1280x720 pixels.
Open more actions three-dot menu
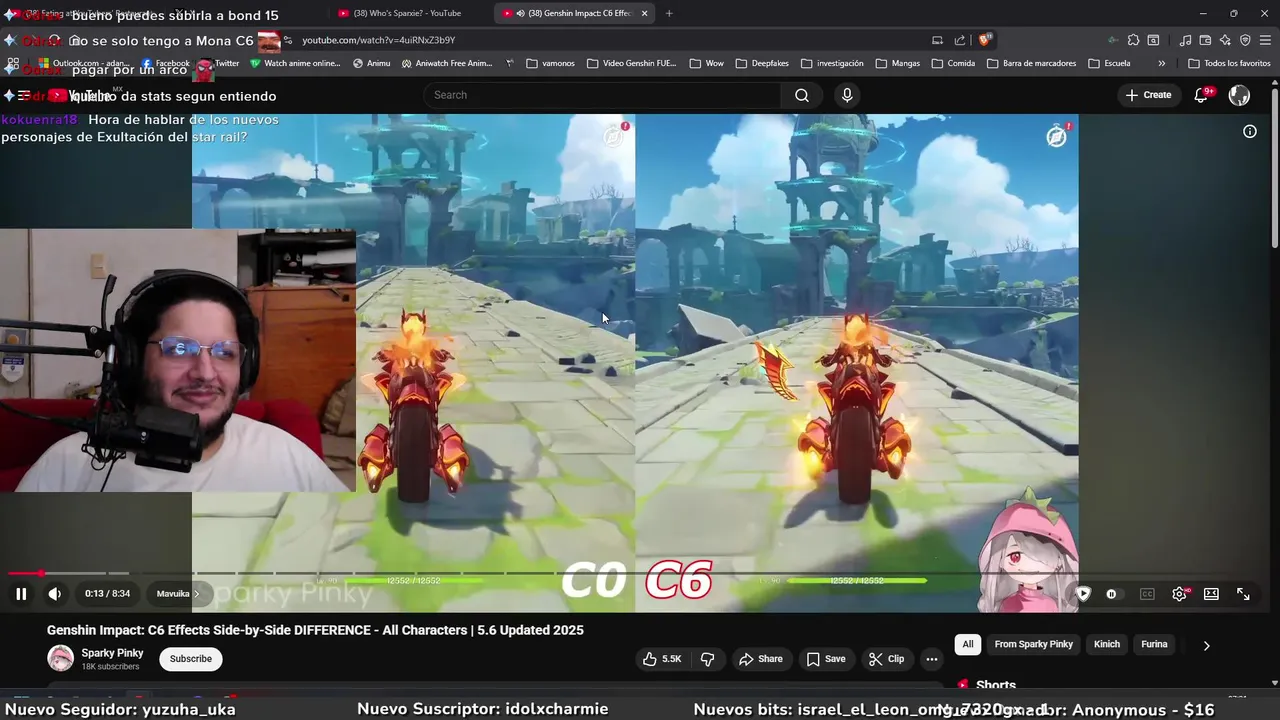(x=932, y=659)
